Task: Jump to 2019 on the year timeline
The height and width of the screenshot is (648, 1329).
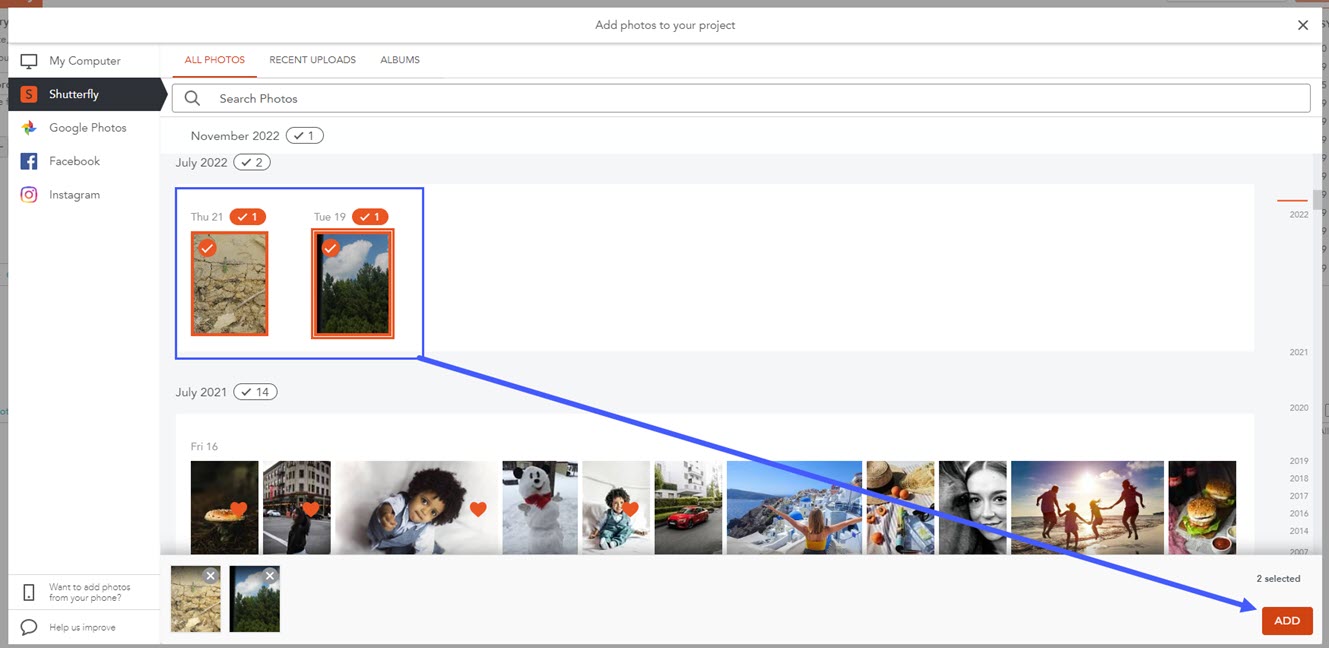Action: click(x=1298, y=461)
